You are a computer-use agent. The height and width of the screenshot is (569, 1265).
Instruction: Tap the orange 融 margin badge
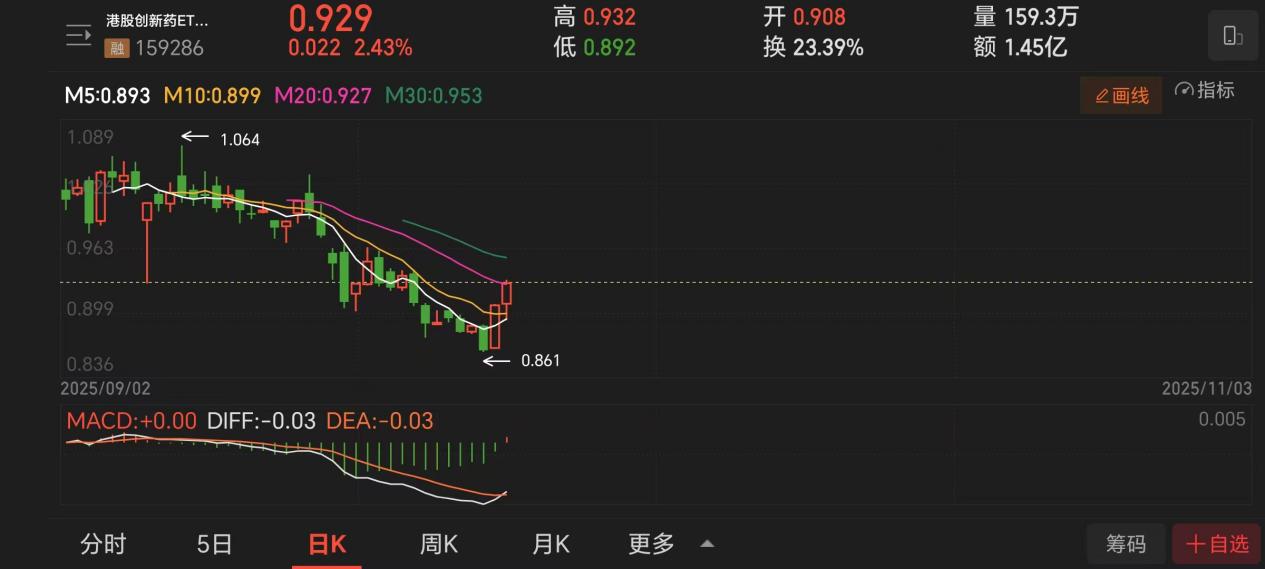[116, 46]
